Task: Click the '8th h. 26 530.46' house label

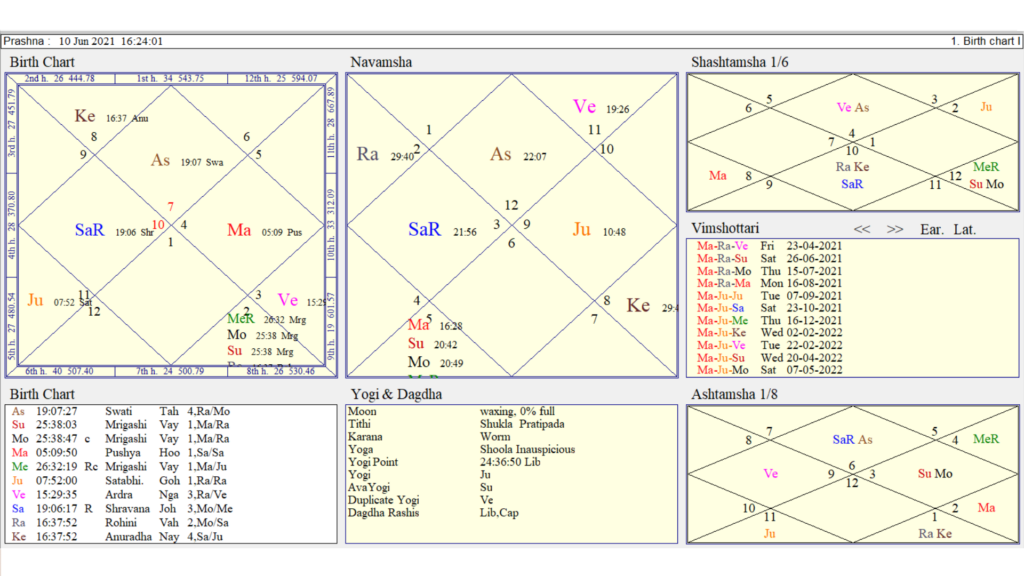Action: tap(281, 371)
